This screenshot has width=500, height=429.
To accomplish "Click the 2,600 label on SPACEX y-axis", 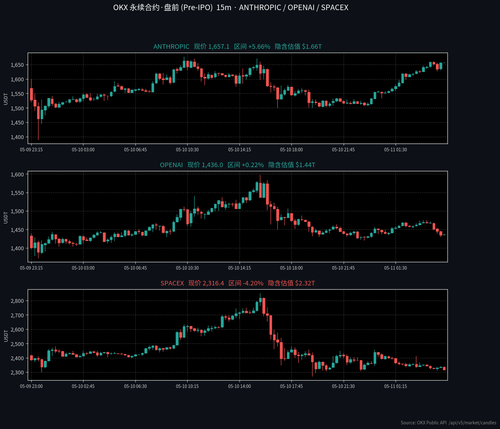I will click(18, 329).
